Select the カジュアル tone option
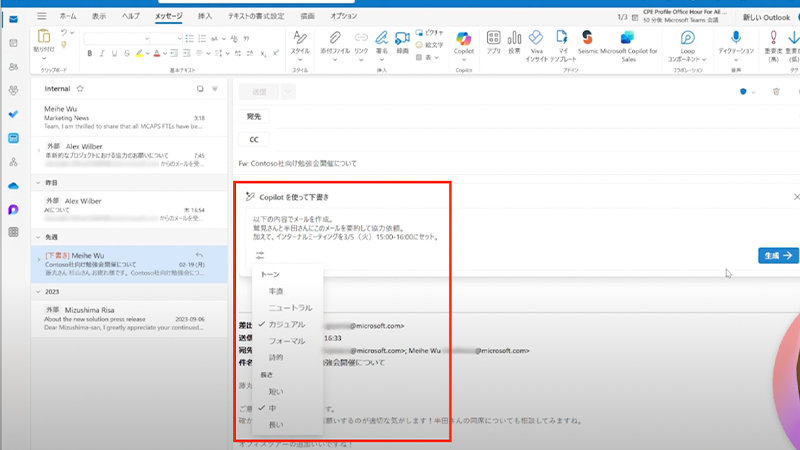Viewport: 800px width, 450px height. pos(288,324)
